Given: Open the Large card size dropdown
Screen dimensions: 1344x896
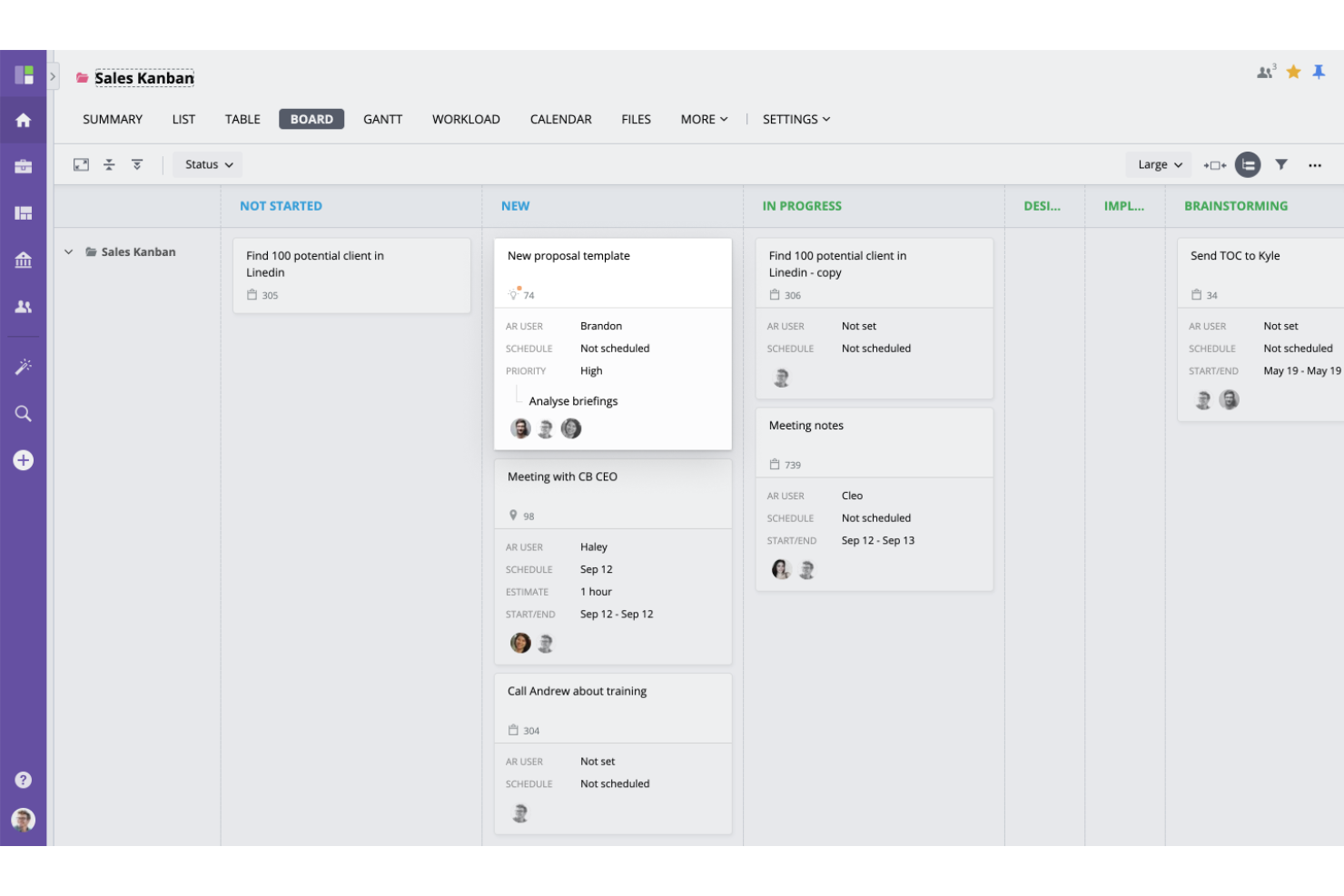Looking at the screenshot, I should [1159, 165].
